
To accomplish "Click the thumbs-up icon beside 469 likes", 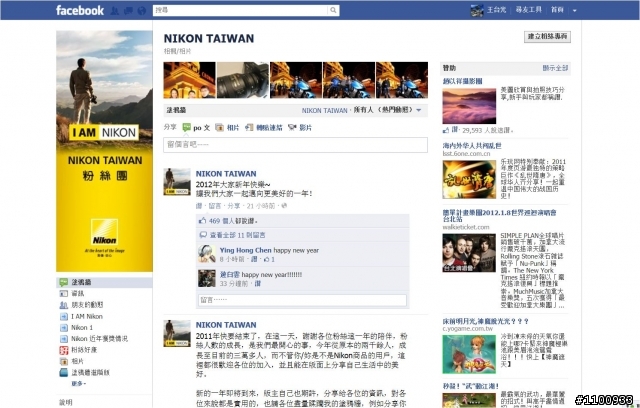I will [202, 221].
